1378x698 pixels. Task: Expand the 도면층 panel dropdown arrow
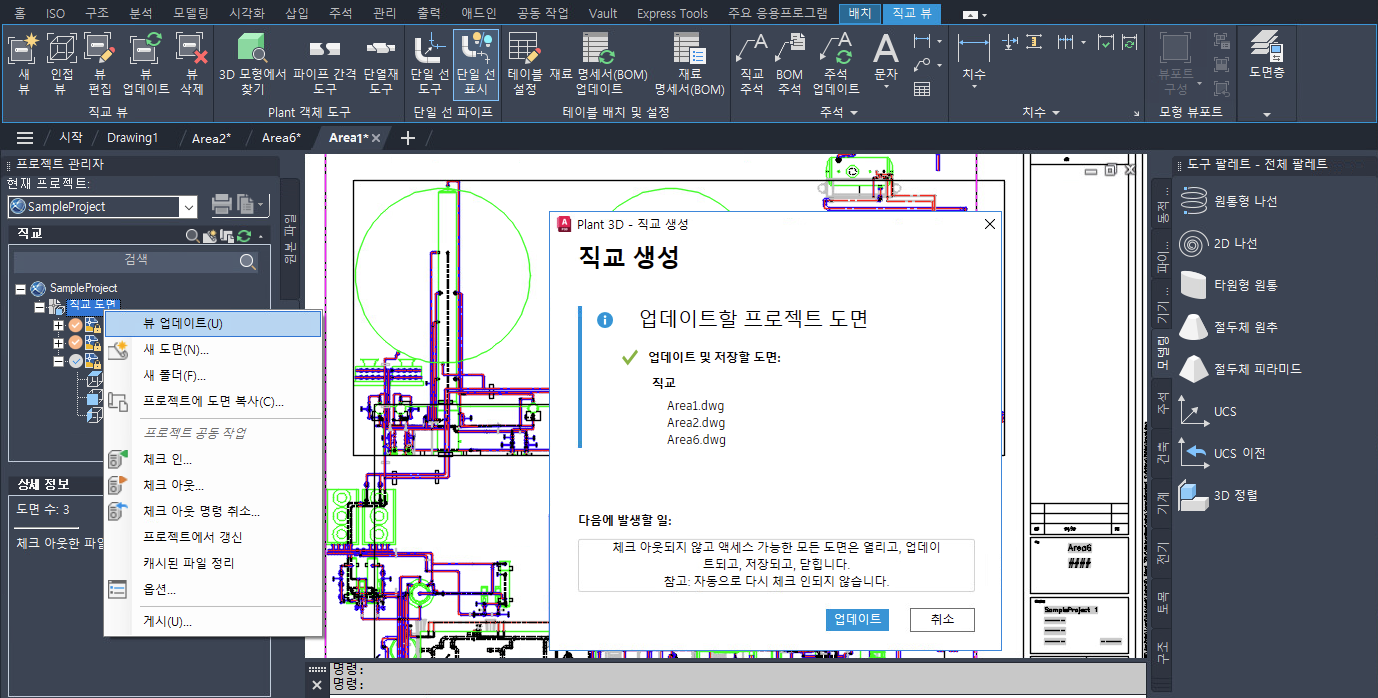pos(1267,114)
